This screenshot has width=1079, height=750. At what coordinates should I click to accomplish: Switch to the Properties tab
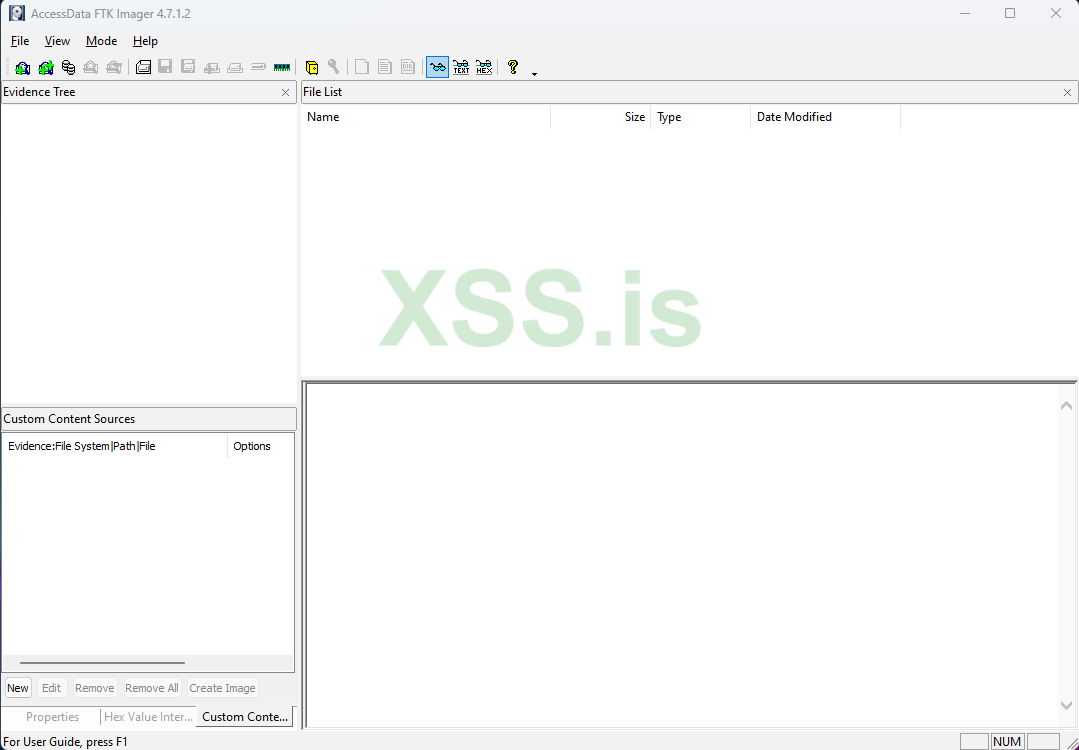click(52, 717)
